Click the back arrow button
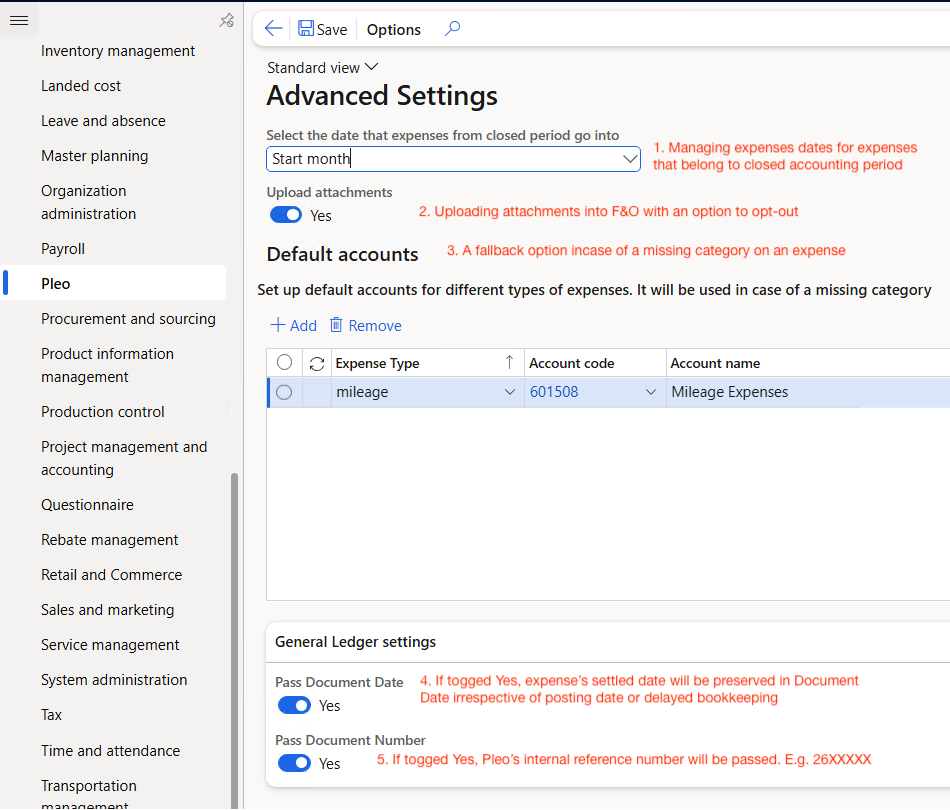The height and width of the screenshot is (810, 950). coord(272,29)
